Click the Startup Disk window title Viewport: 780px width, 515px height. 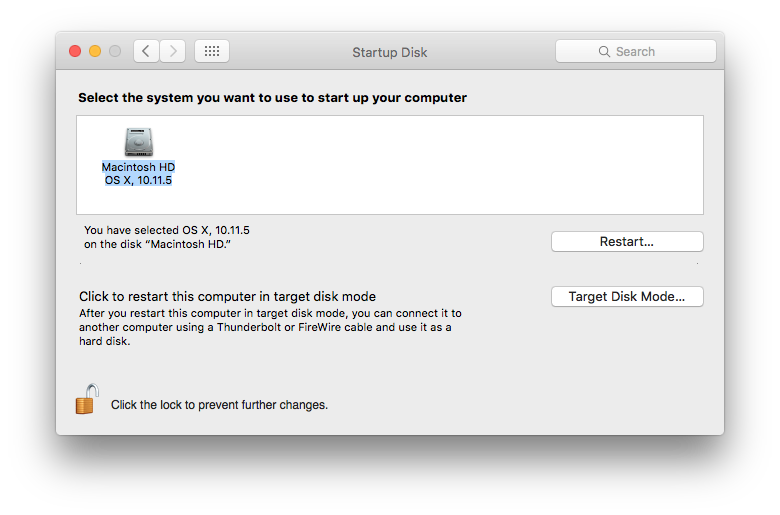(390, 52)
